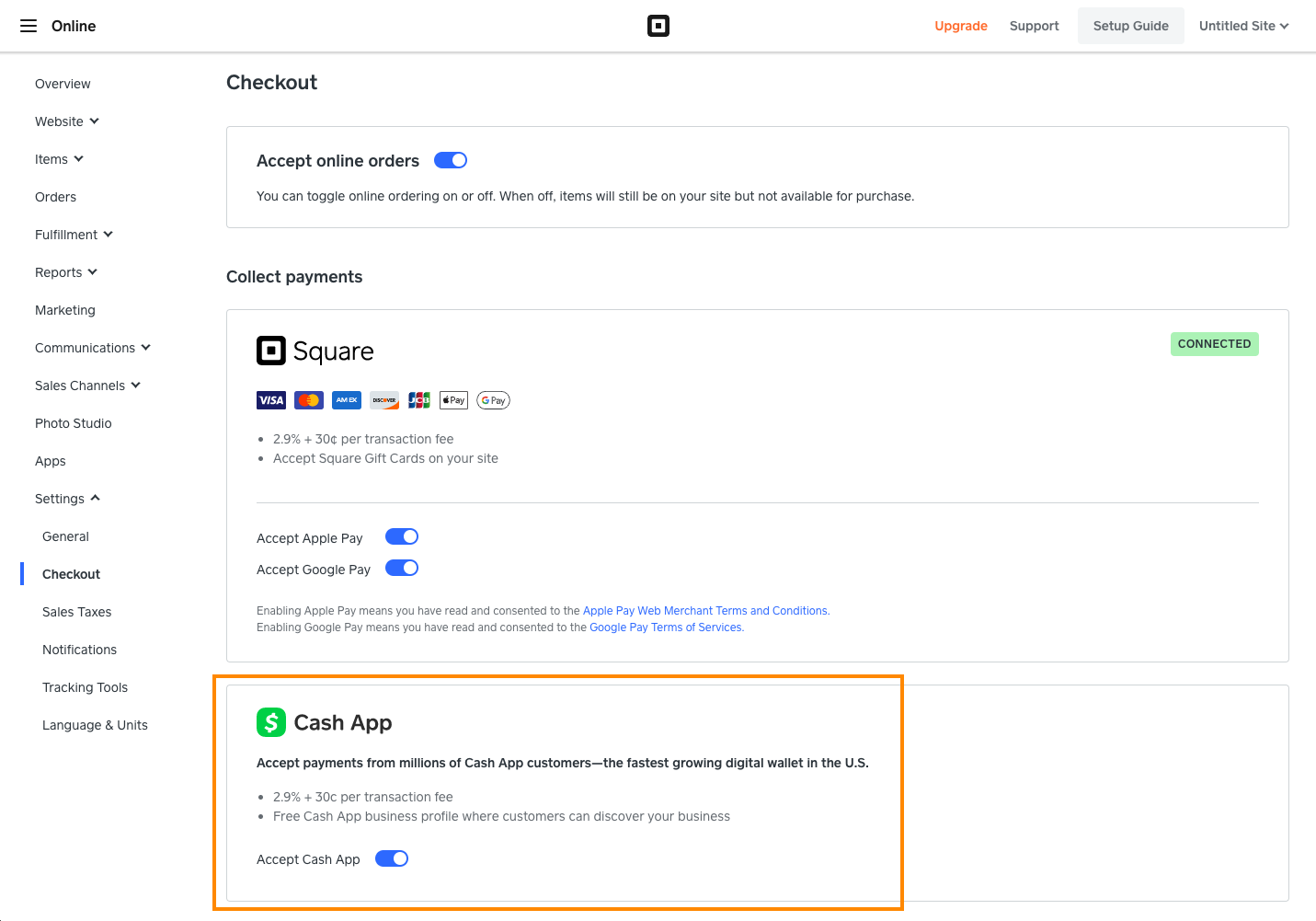1316x921 pixels.
Task: Click the Setup Guide button
Action: click(x=1130, y=26)
